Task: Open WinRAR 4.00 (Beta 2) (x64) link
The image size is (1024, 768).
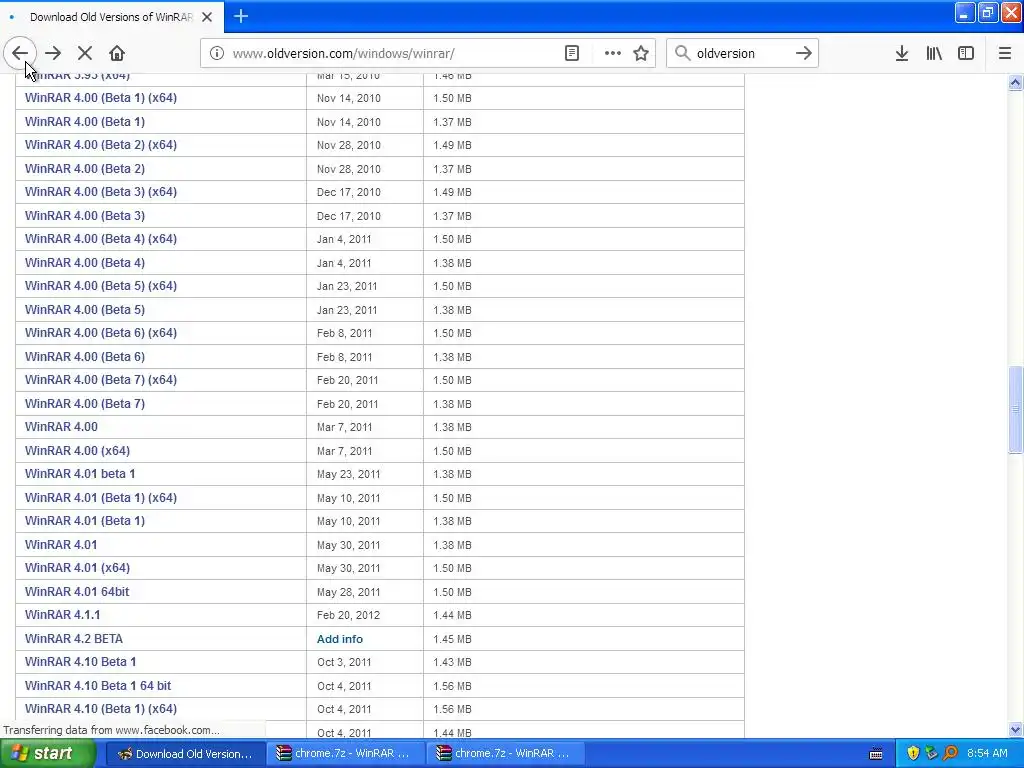Action: point(101,145)
